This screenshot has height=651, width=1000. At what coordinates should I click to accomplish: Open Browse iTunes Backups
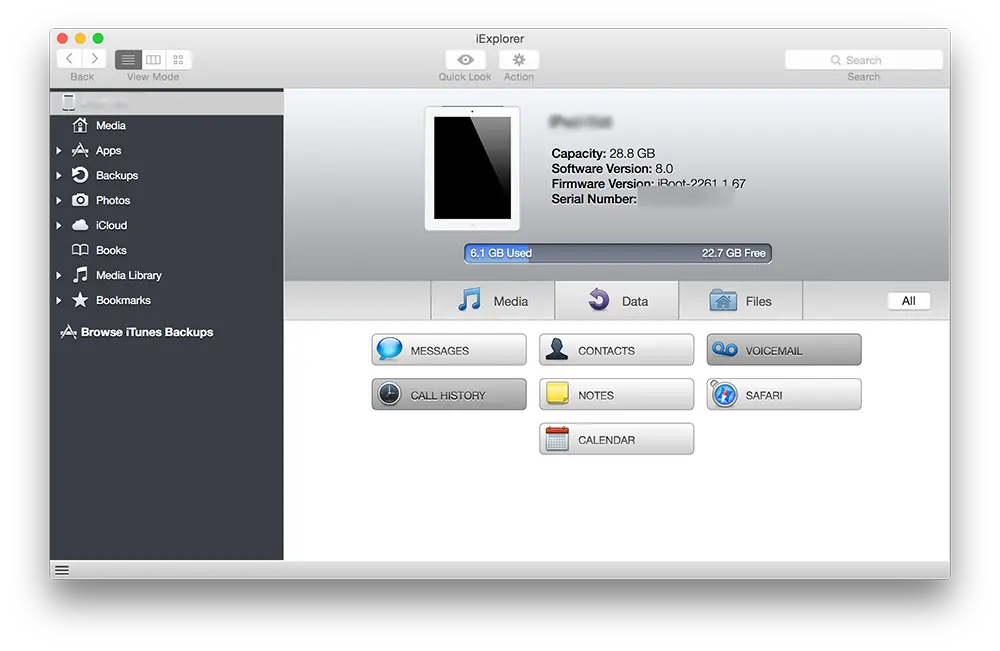(136, 332)
